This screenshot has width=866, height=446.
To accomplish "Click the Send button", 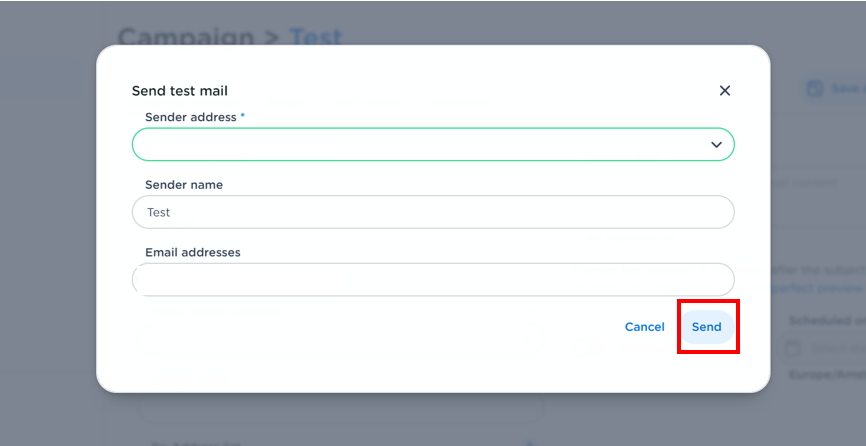I will (x=707, y=327).
